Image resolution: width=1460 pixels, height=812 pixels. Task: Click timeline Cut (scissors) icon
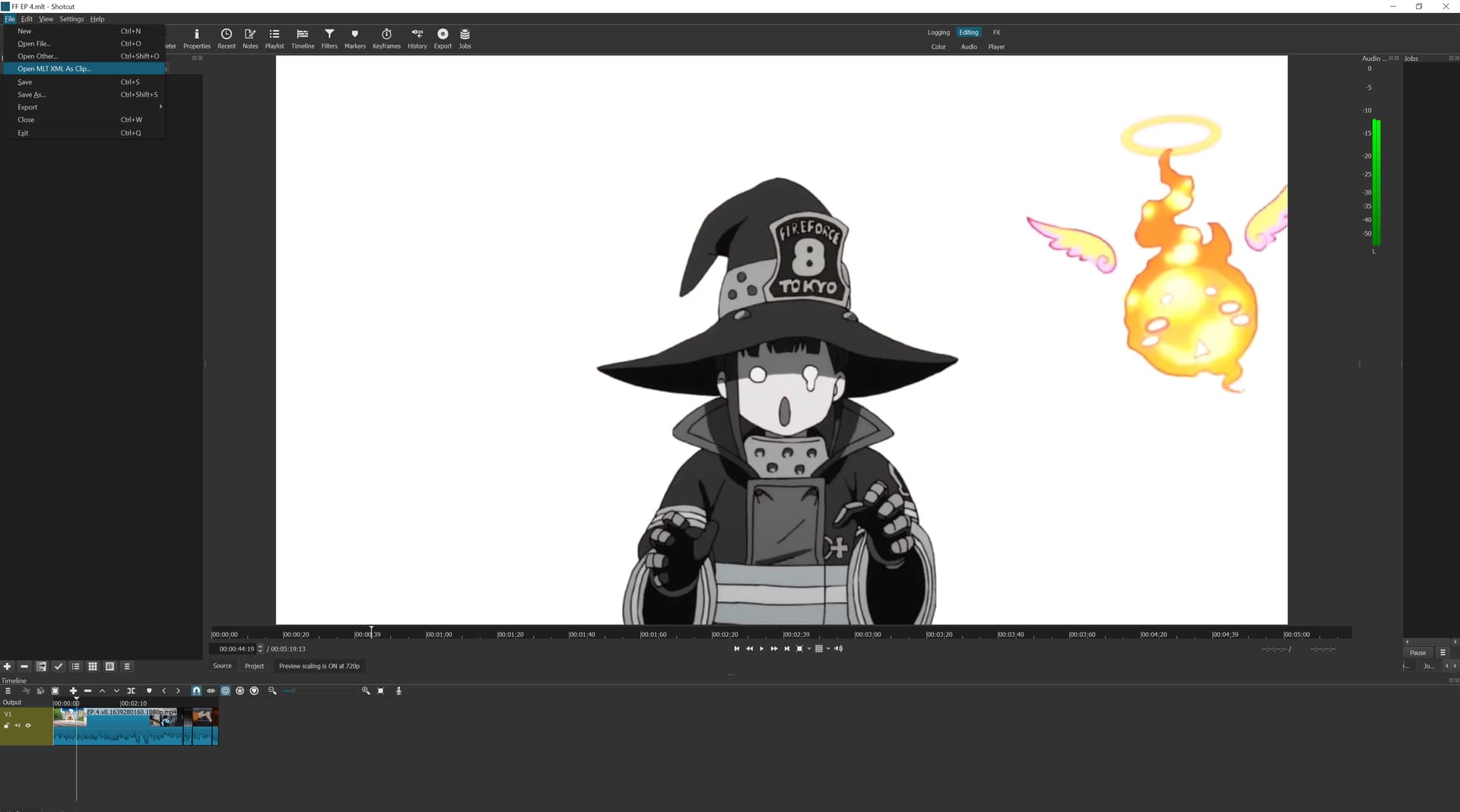(x=26, y=691)
